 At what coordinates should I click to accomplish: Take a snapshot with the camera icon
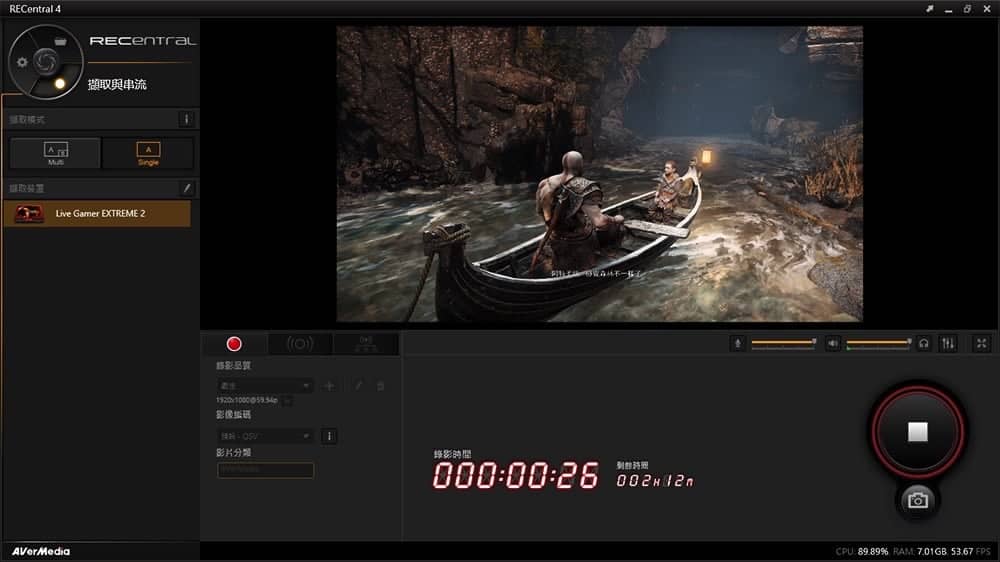click(x=918, y=501)
